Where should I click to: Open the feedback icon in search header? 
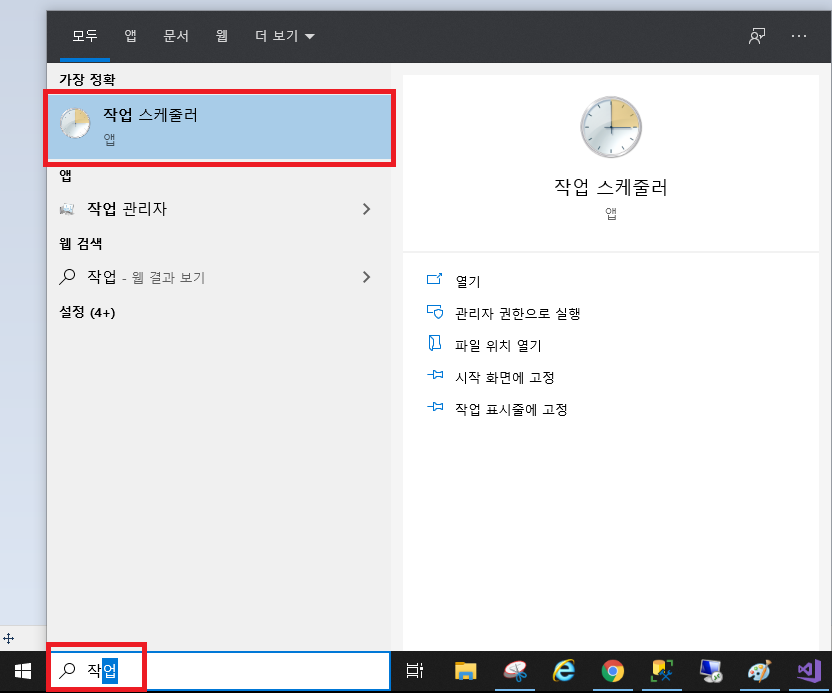(757, 36)
